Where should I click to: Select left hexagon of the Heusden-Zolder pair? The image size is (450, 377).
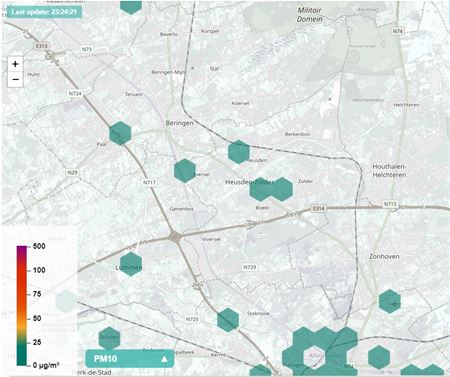point(260,189)
